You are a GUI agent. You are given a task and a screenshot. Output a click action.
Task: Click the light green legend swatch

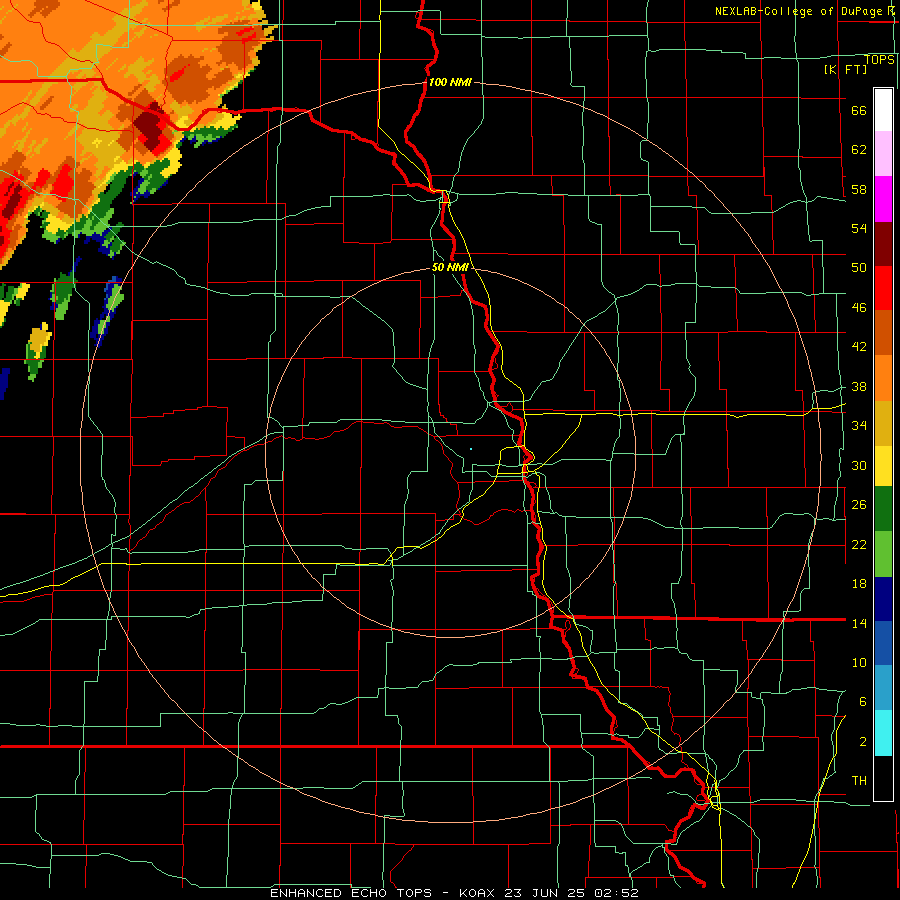[x=883, y=554]
